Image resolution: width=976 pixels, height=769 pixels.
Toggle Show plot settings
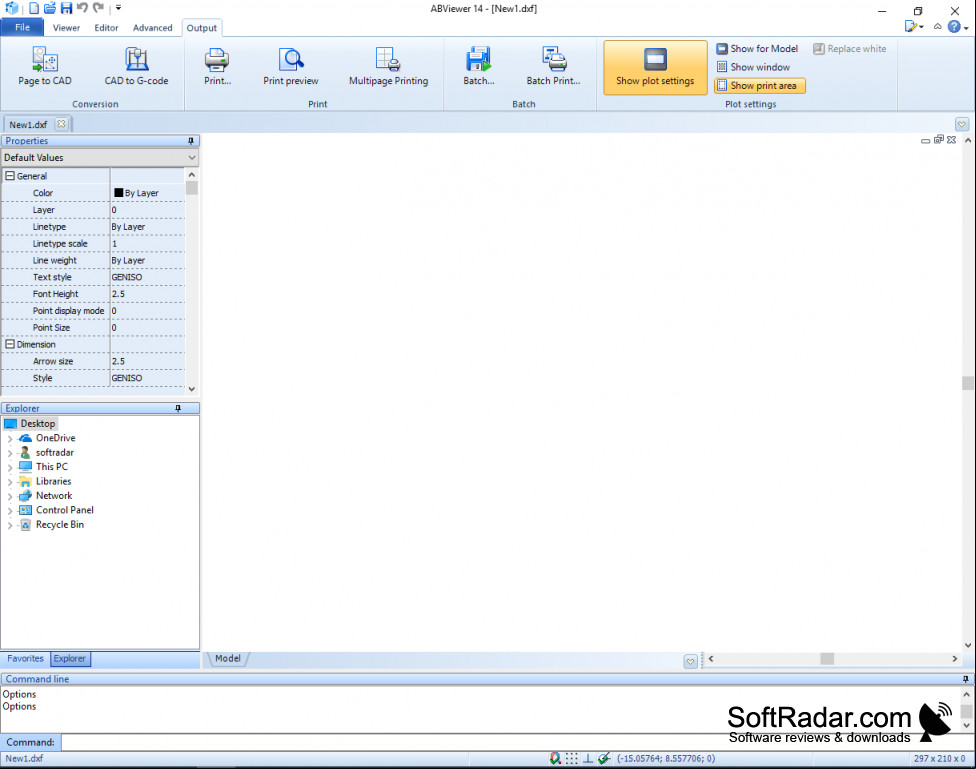coord(655,67)
